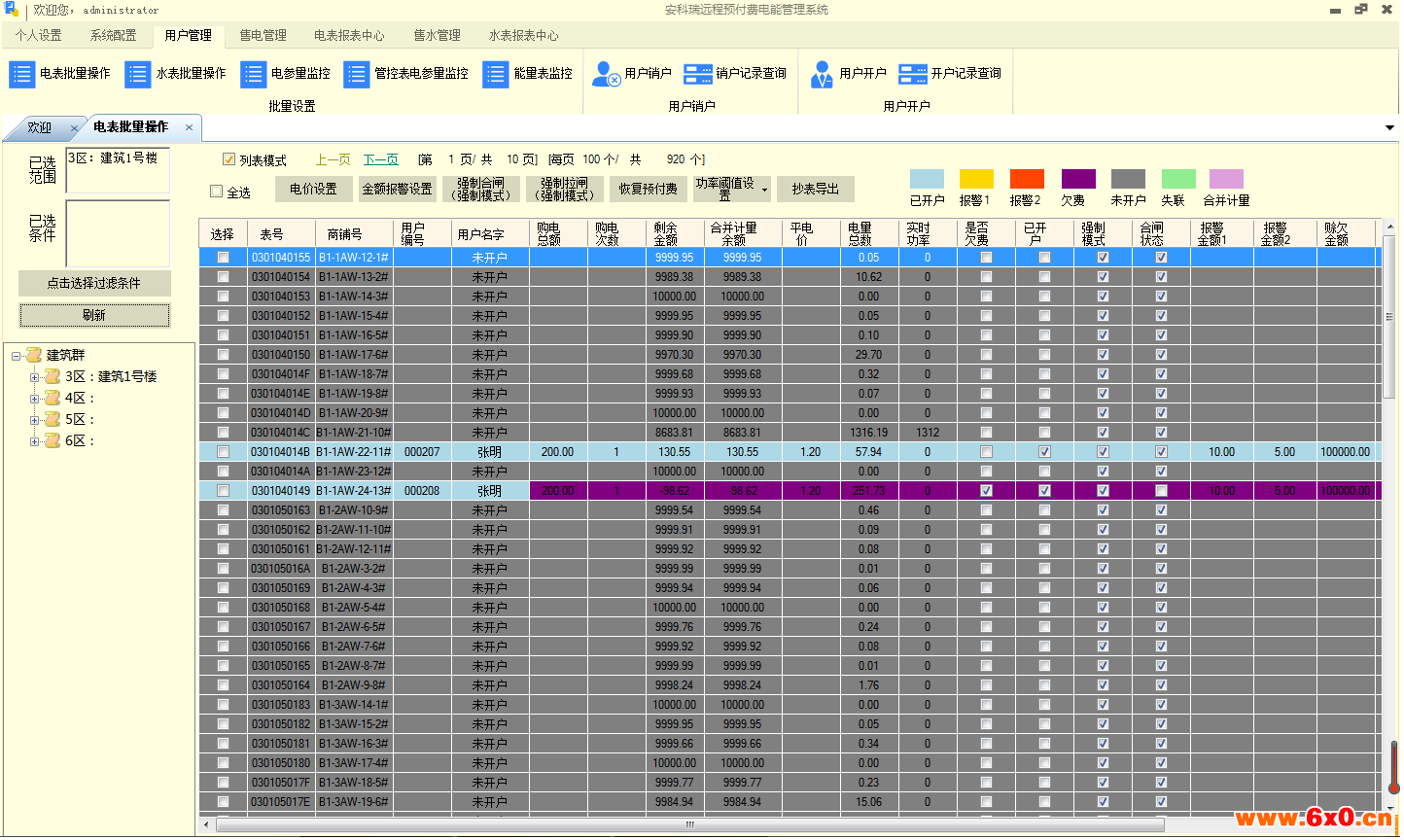Screen dimensions: 1404x840
Task: Open the 系统配置 menu
Action: click(114, 35)
